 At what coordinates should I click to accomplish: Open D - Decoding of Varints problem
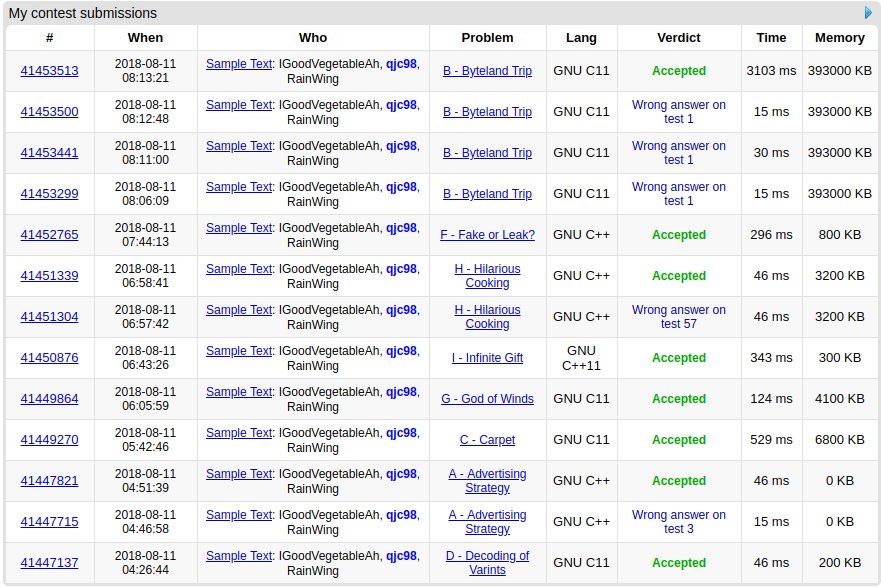tap(487, 563)
